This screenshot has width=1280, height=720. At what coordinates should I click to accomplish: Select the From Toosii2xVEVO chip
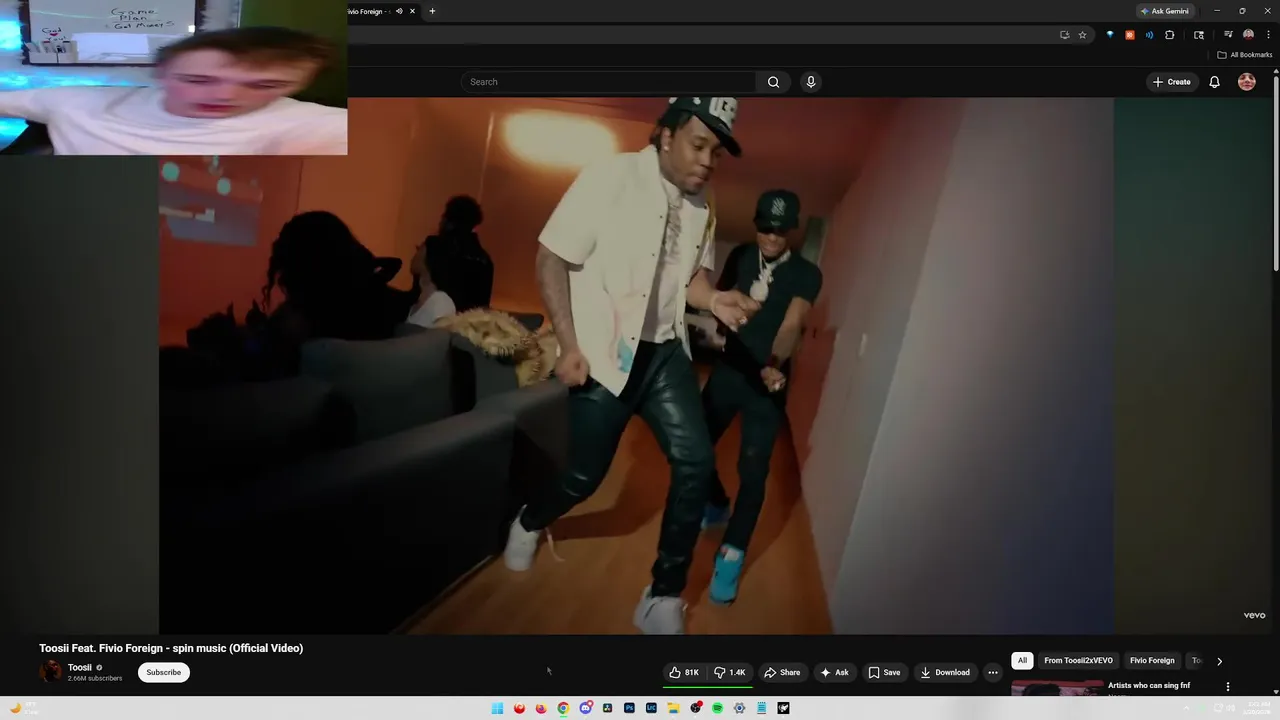pos(1078,661)
